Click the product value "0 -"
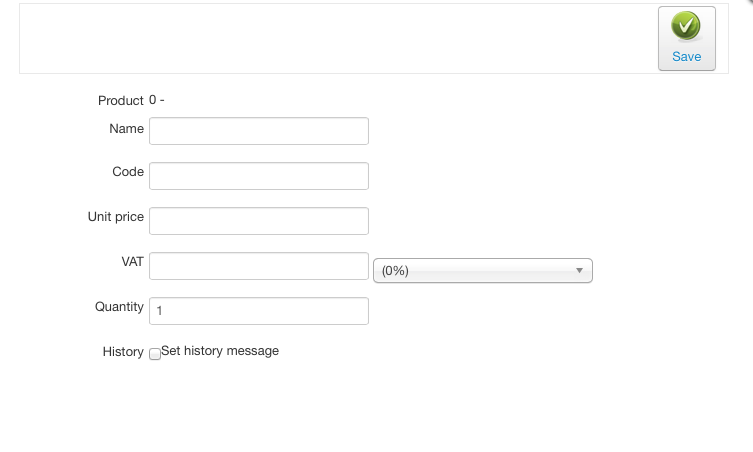 coord(157,100)
